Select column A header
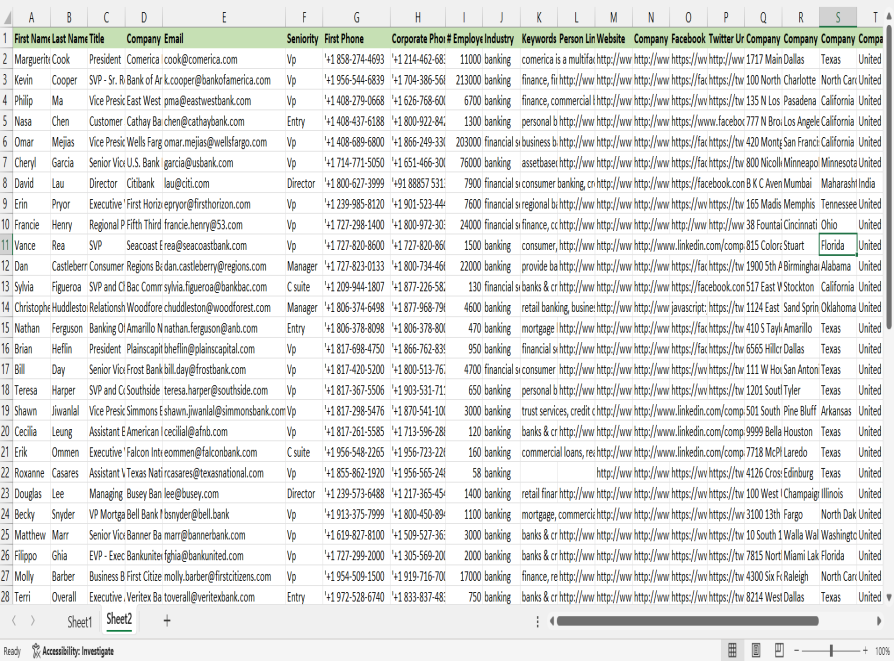 [x=31, y=18]
